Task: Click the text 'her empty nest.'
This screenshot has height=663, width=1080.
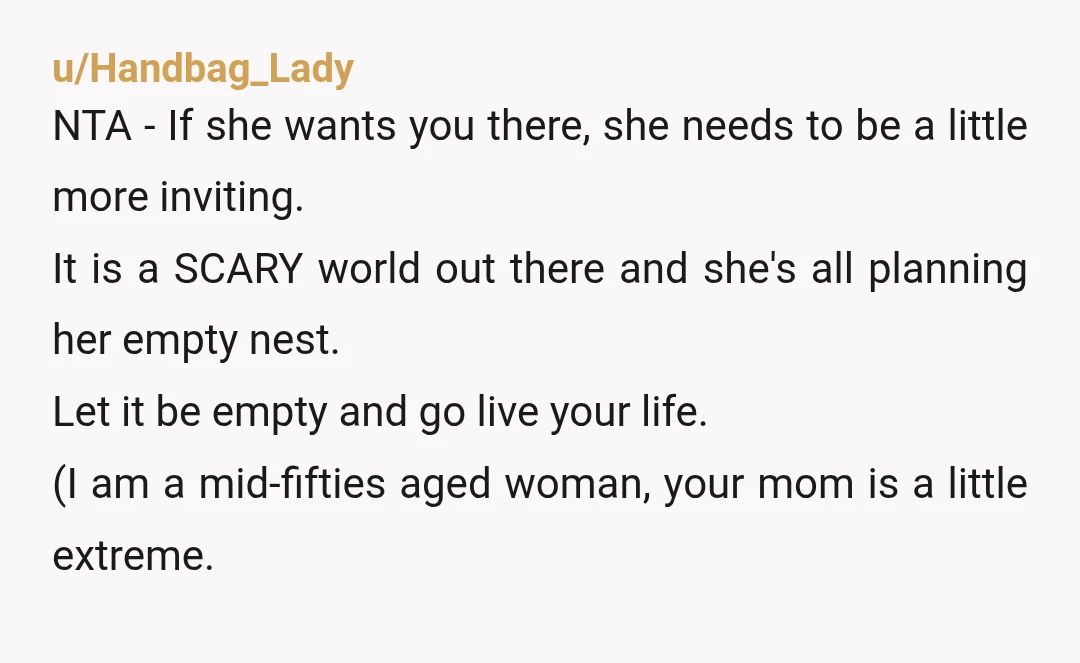Action: tap(196, 340)
